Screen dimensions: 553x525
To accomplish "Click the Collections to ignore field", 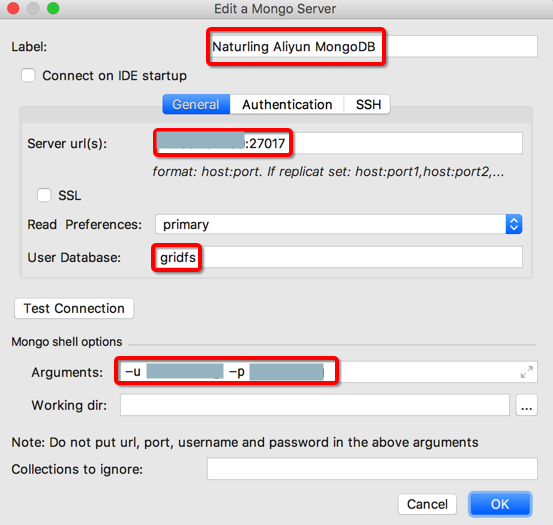I will click(372, 469).
